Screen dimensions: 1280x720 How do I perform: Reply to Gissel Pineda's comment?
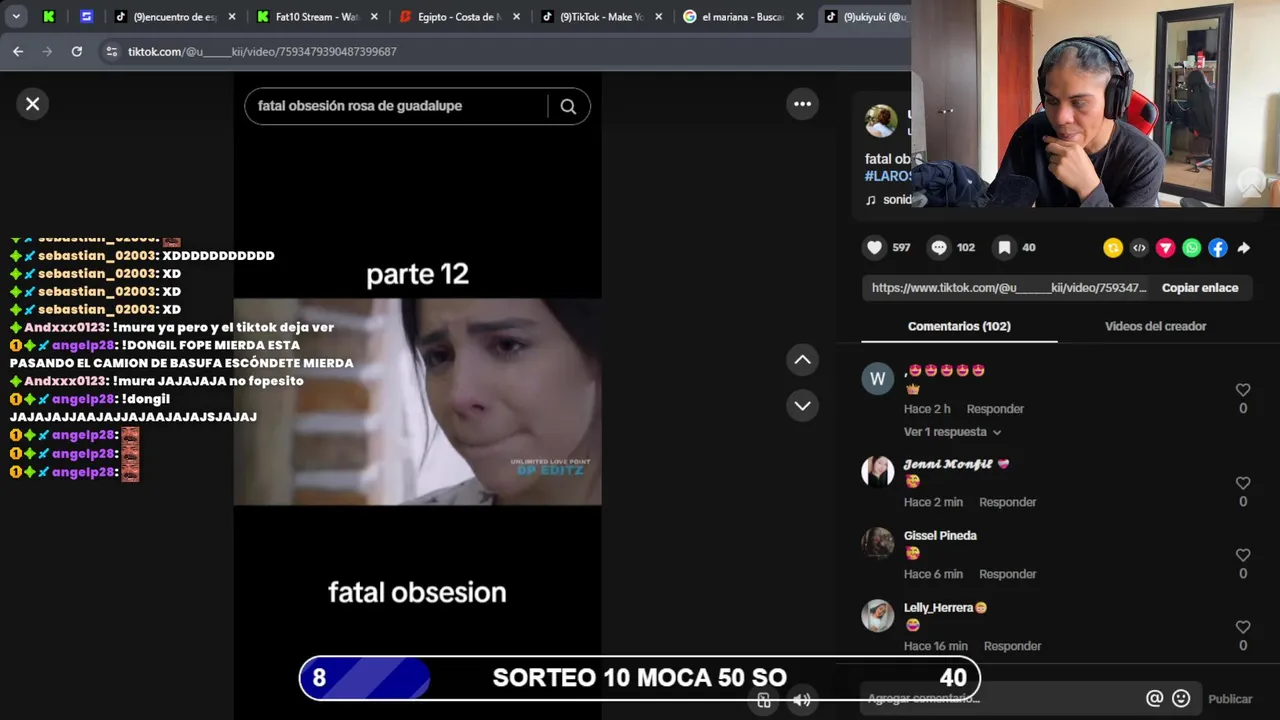point(1007,574)
